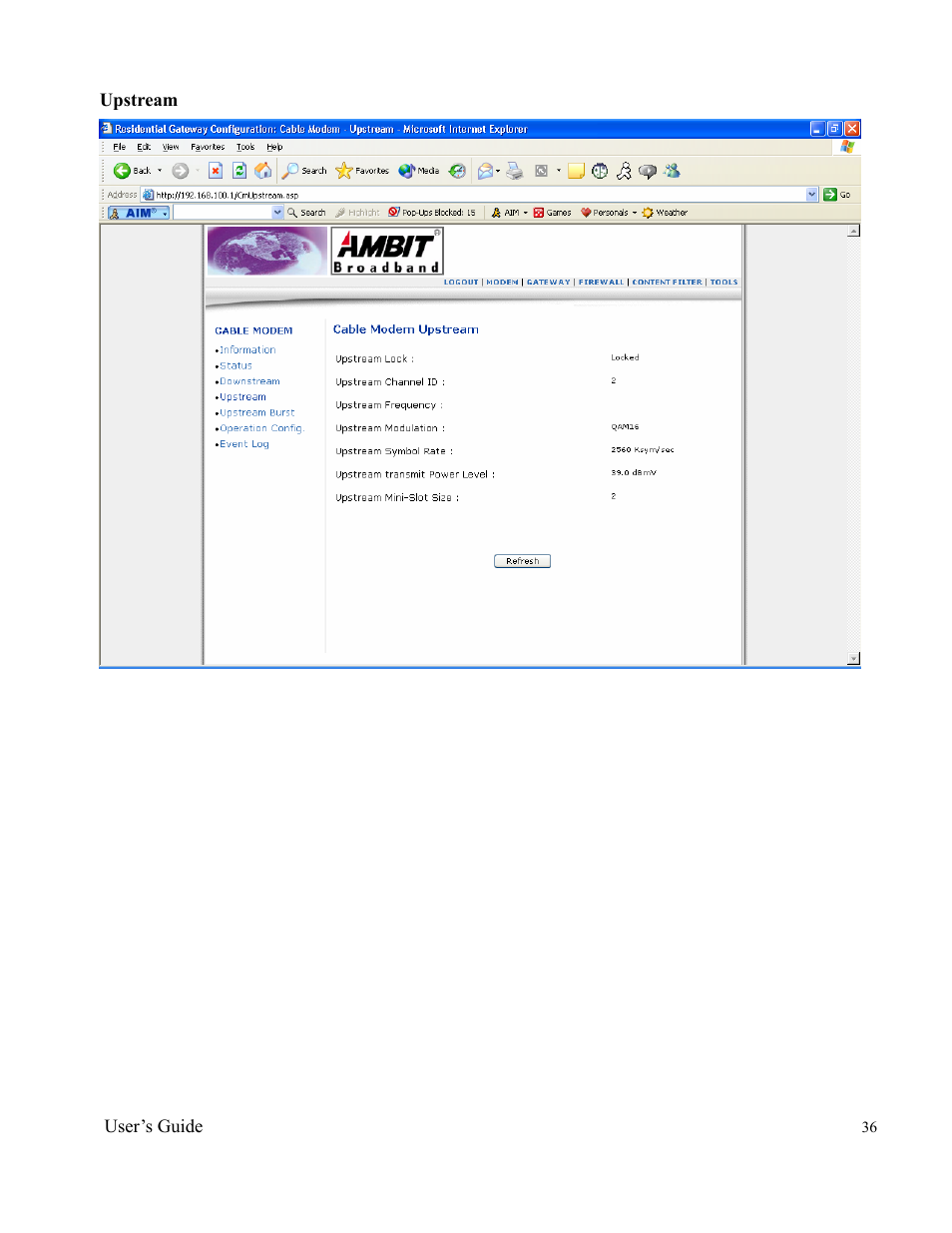Click the AIM logo button in toolbar
The width and height of the screenshot is (952, 1233).
(x=139, y=213)
